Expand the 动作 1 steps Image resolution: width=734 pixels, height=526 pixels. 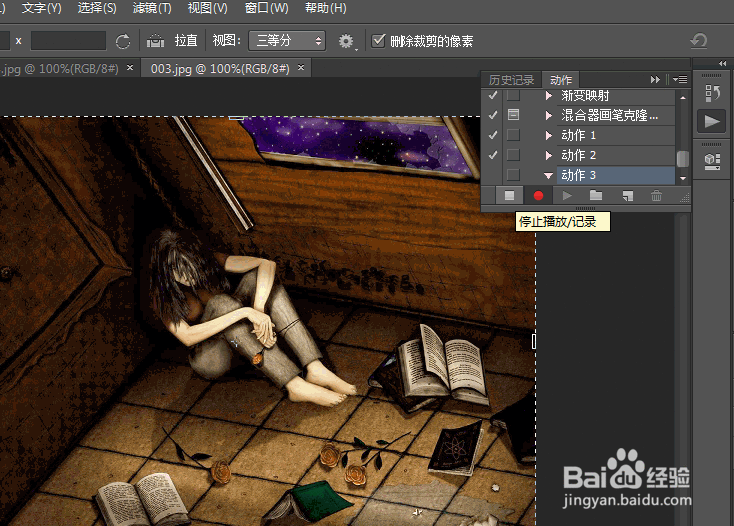(549, 135)
